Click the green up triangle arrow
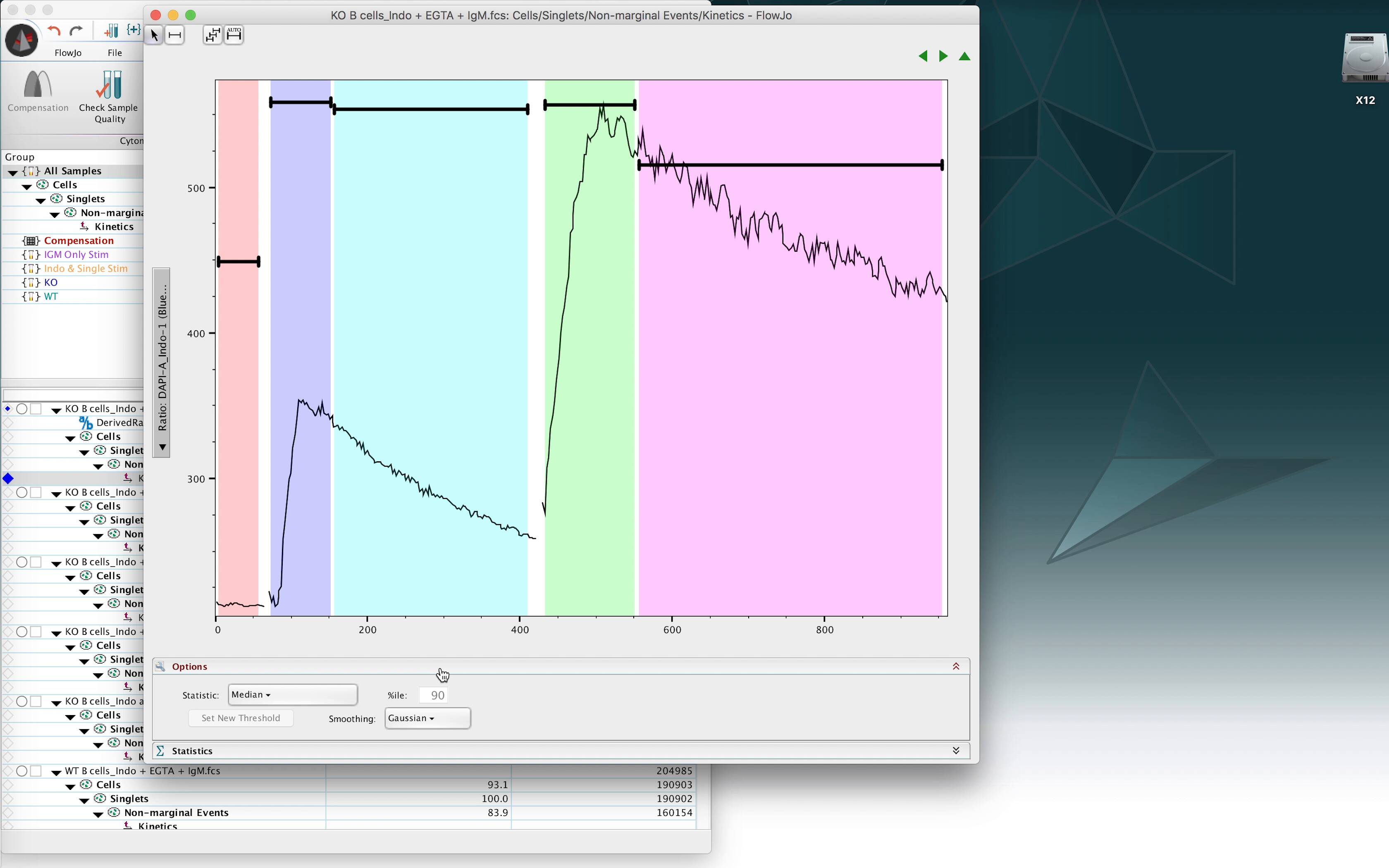1389x868 pixels. coord(964,56)
